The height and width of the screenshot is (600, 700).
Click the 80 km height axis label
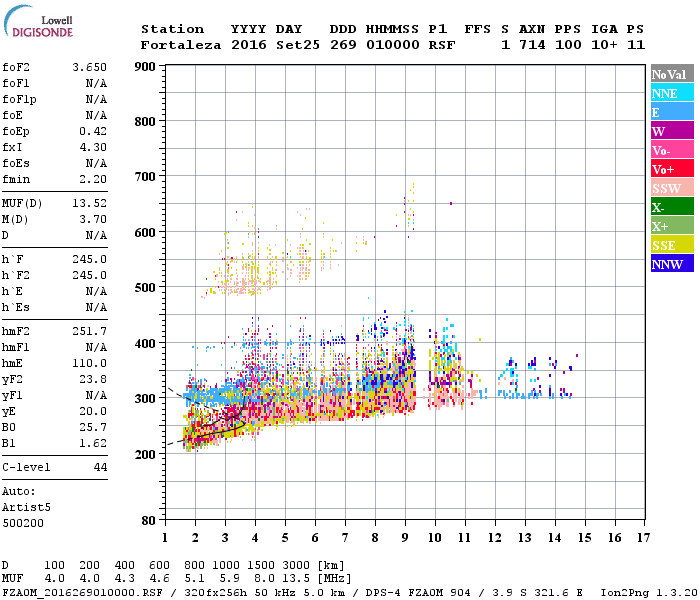149,521
